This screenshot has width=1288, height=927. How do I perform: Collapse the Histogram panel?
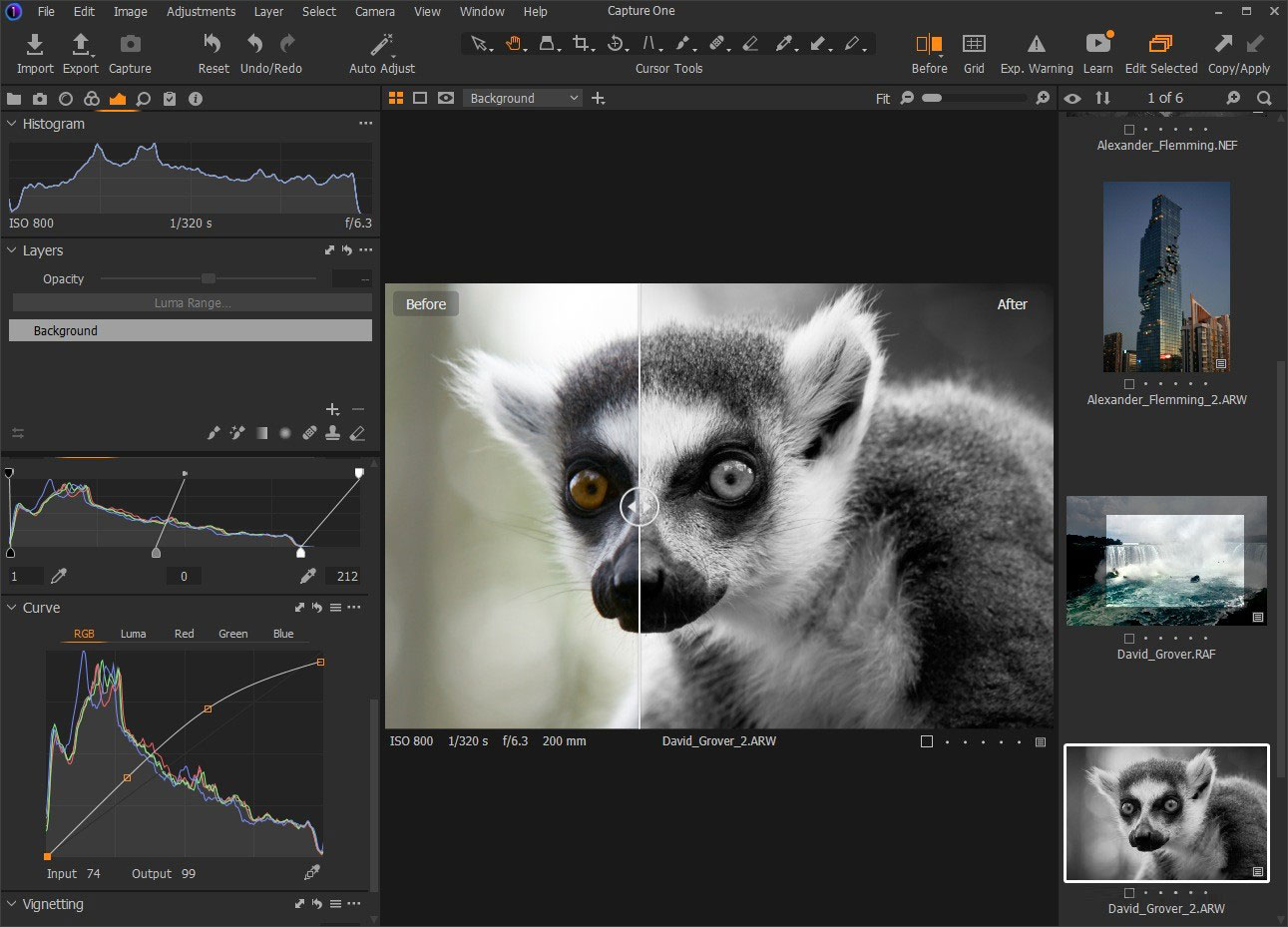tap(12, 124)
